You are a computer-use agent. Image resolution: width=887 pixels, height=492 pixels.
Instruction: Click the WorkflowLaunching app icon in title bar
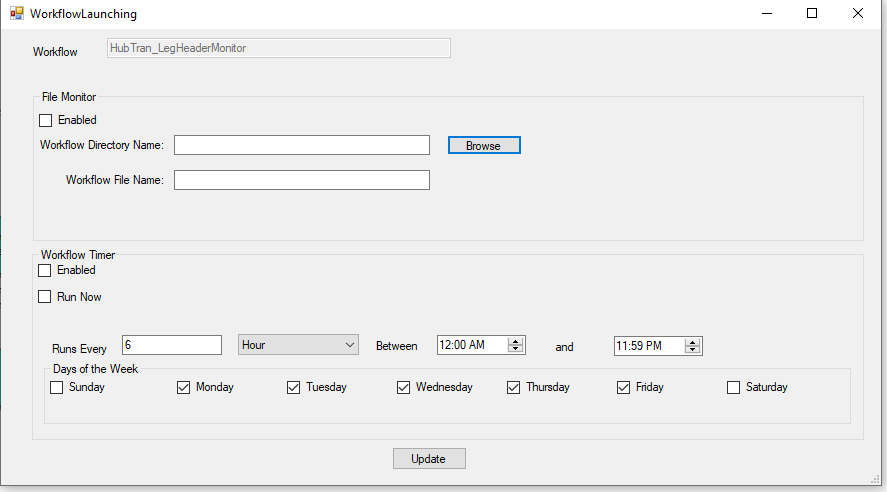pos(16,14)
